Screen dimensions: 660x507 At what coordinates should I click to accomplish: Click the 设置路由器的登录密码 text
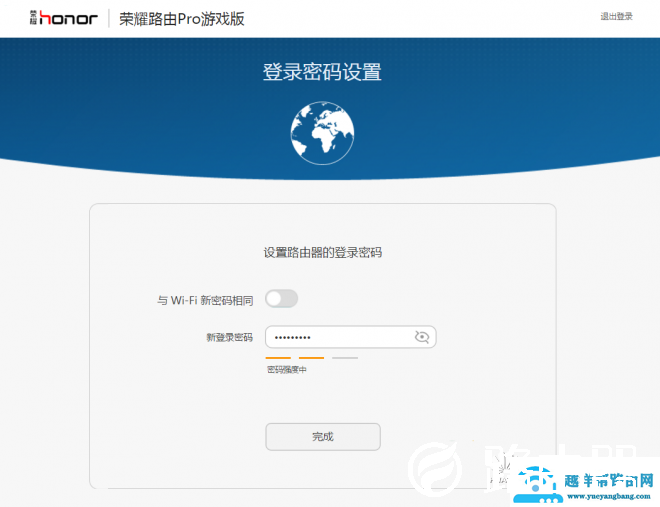click(323, 253)
